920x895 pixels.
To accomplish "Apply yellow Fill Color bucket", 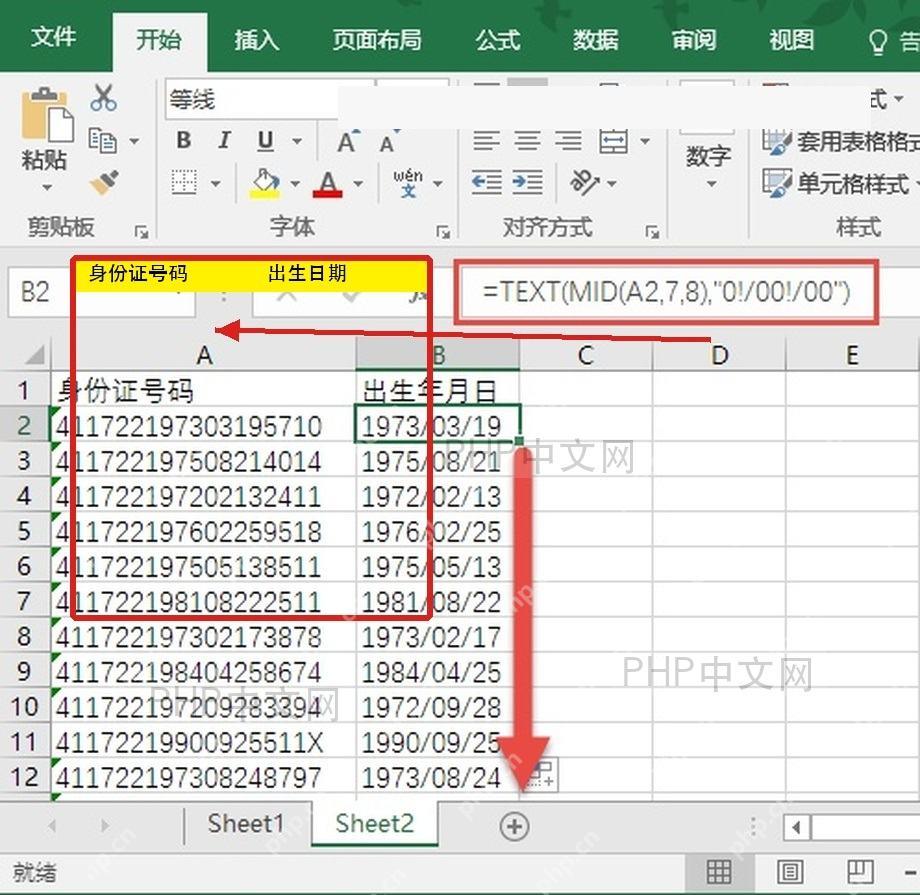I will coord(265,183).
